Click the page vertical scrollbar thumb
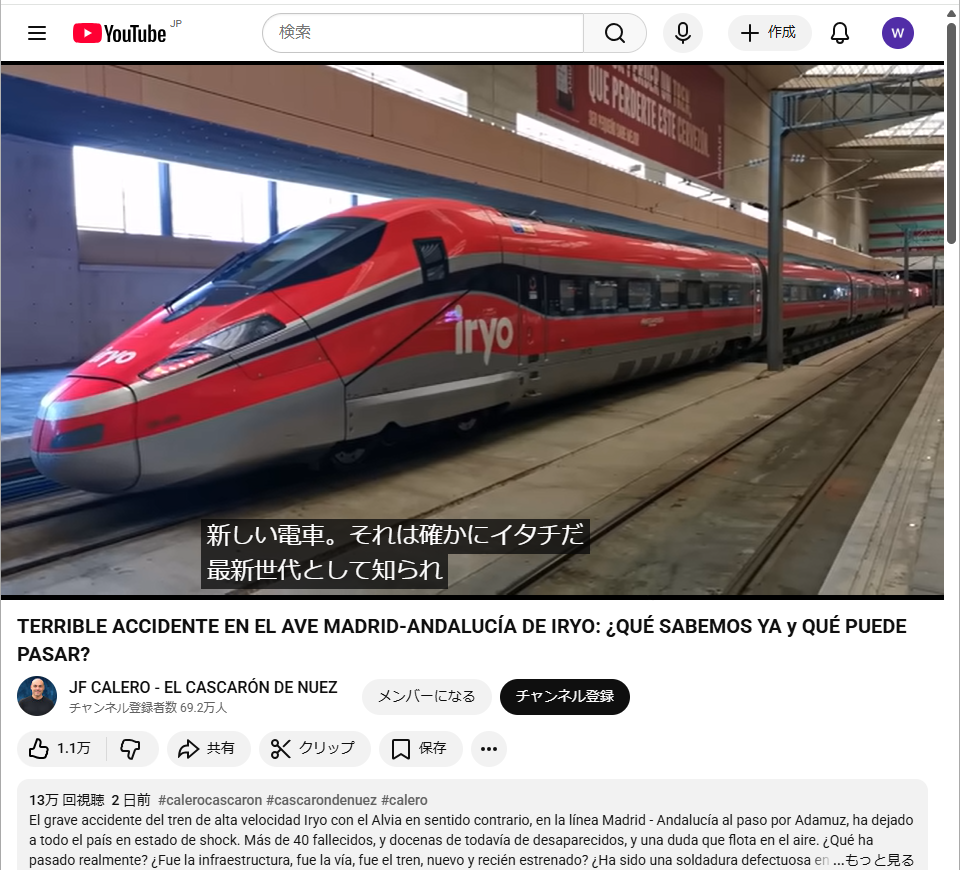960x870 pixels. [x=951, y=132]
